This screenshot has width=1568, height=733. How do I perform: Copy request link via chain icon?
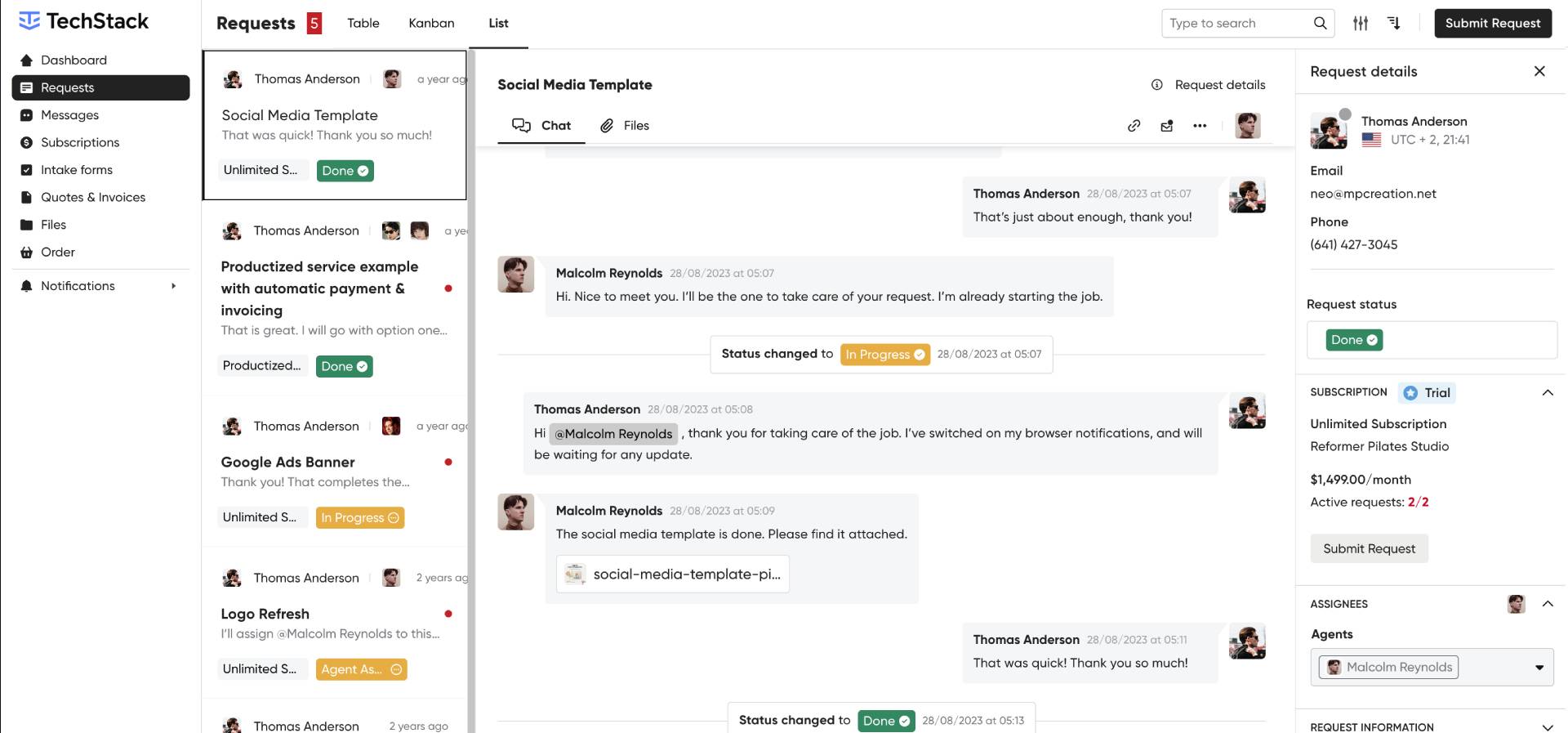1134,125
